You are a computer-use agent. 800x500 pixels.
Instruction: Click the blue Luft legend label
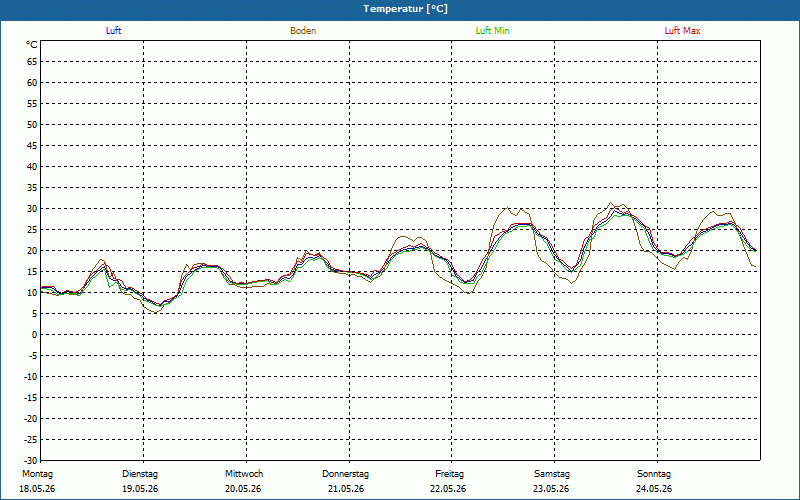point(113,31)
